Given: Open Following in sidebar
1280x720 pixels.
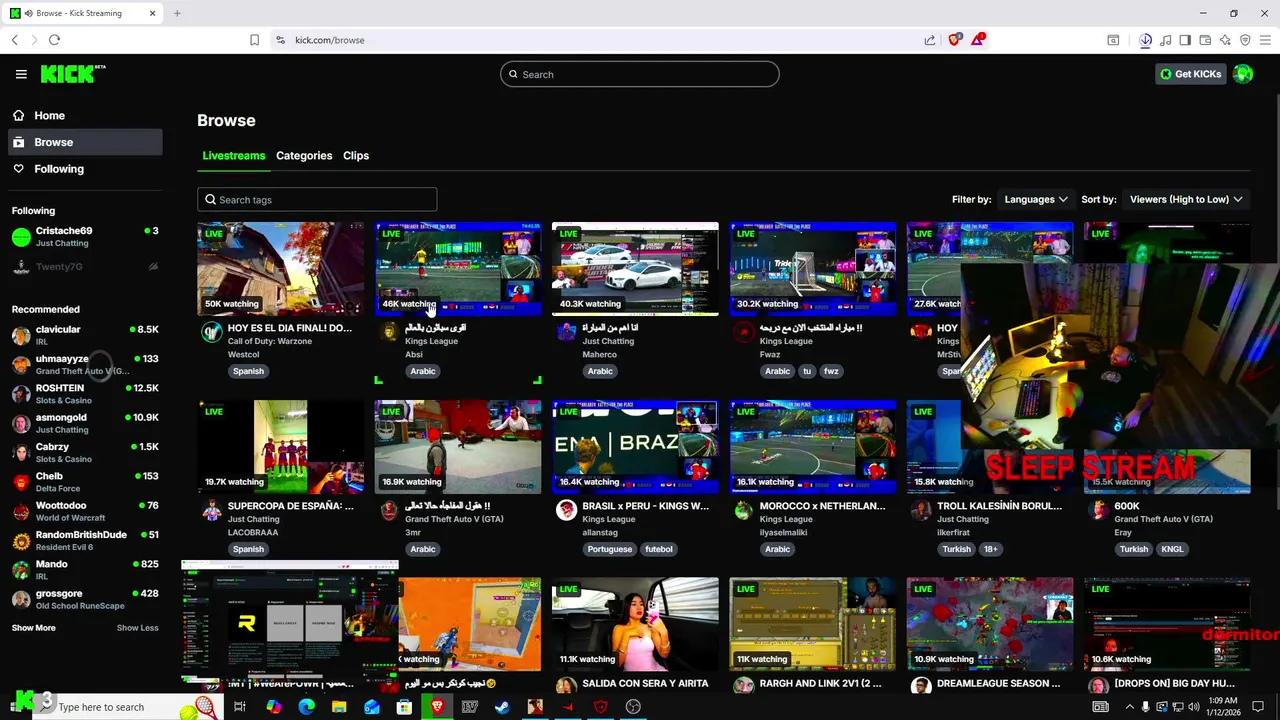Looking at the screenshot, I should click(x=85, y=169).
